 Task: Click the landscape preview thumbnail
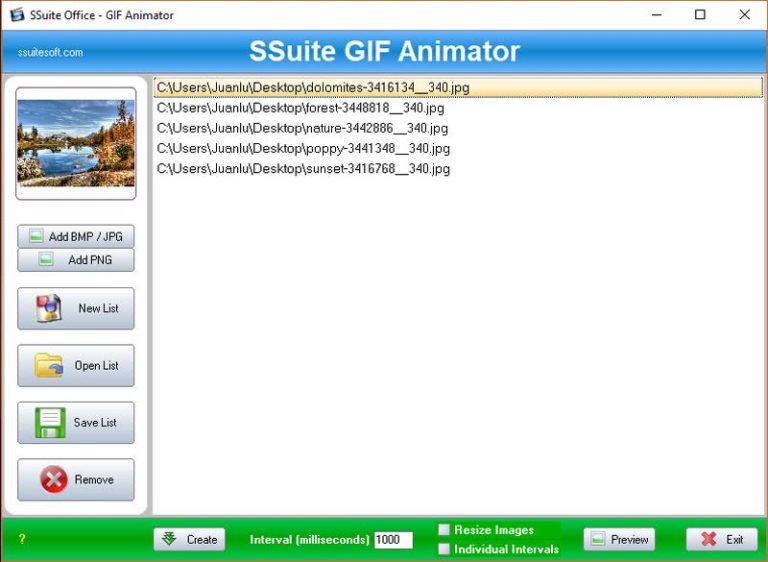point(76,143)
